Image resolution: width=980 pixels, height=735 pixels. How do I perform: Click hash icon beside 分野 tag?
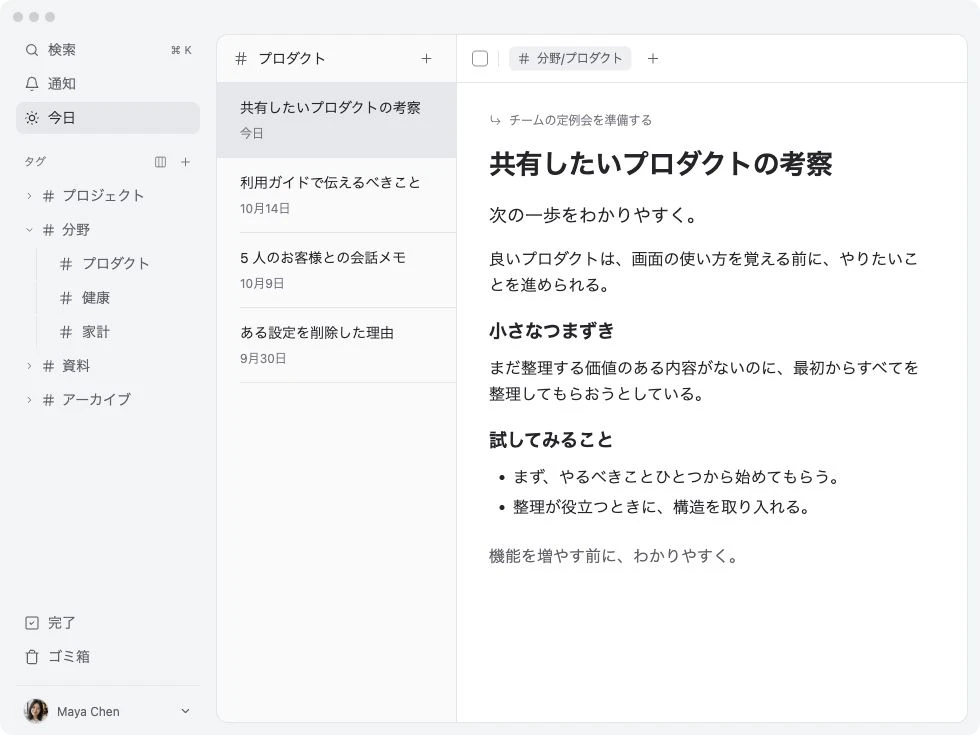pyautogui.click(x=49, y=230)
